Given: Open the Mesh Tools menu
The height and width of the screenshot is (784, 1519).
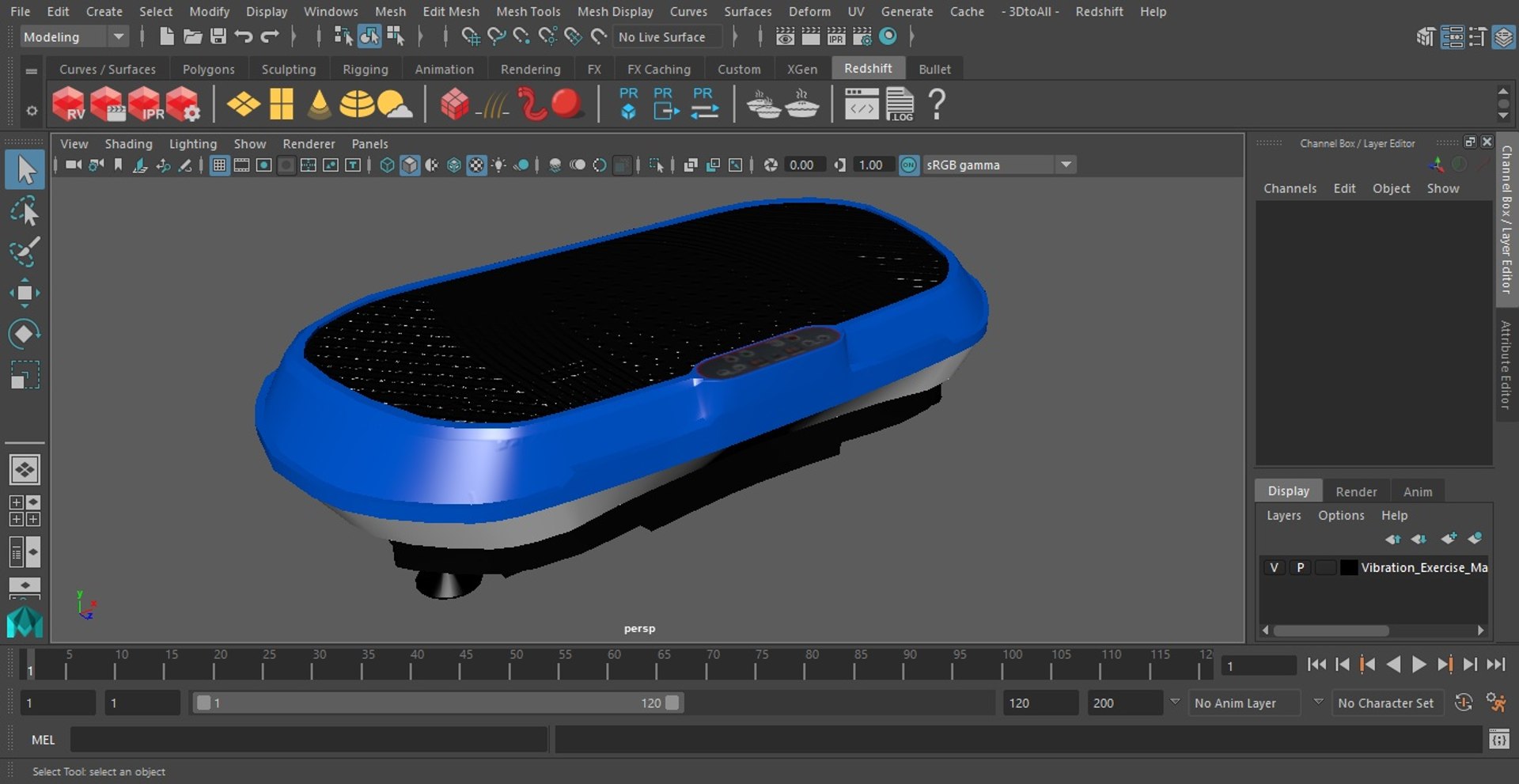Looking at the screenshot, I should (528, 11).
